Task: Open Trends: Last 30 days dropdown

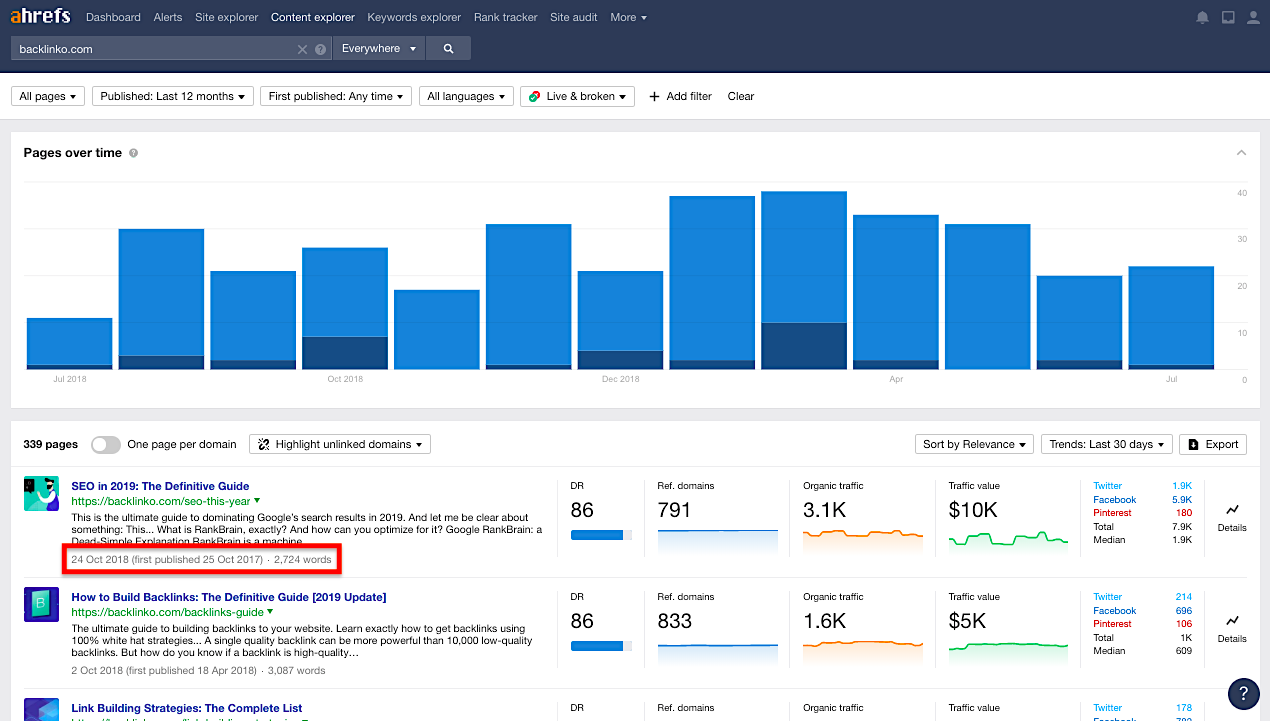Action: click(x=1106, y=444)
